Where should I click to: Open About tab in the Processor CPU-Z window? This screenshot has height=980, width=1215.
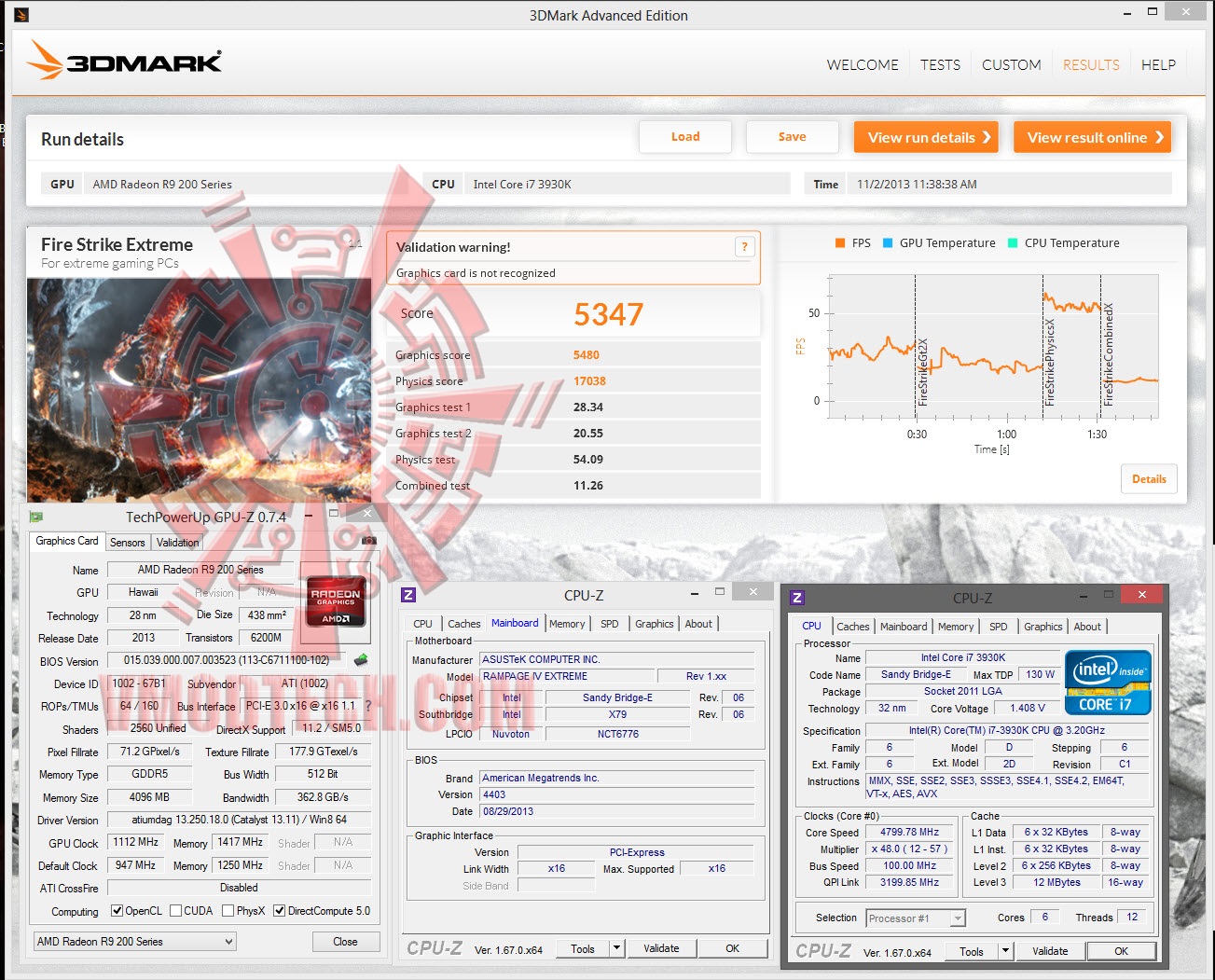pos(1087,627)
